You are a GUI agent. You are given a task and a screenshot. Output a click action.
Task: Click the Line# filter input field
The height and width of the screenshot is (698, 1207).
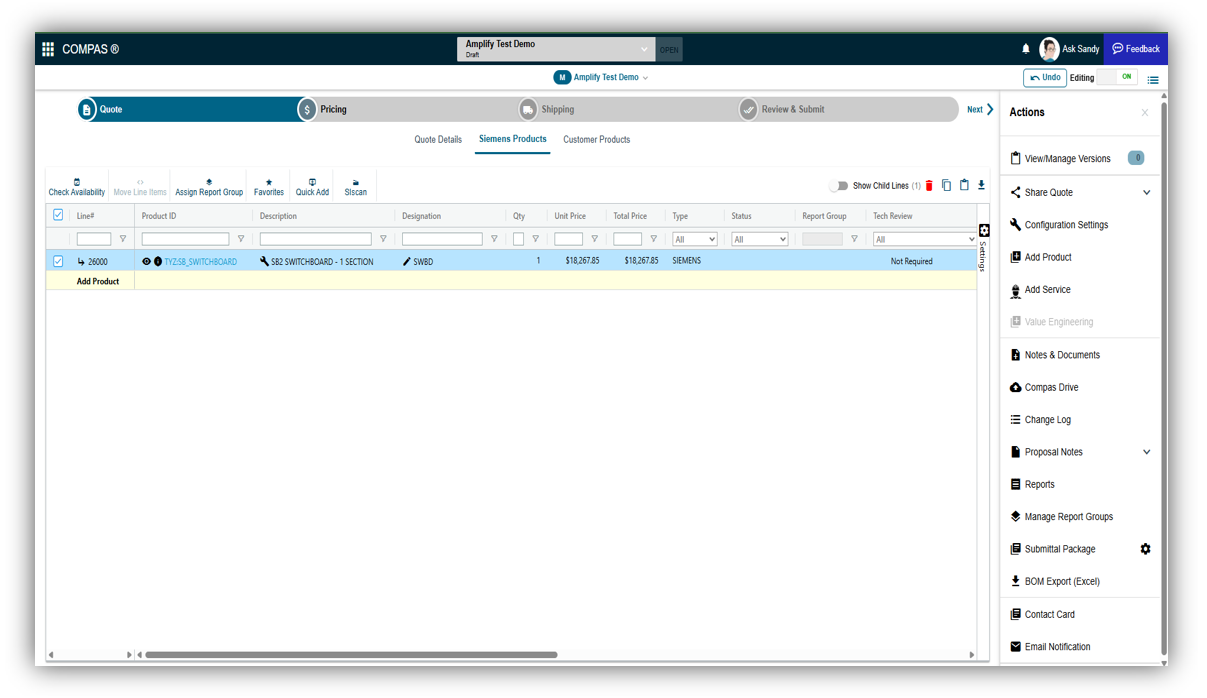click(x=94, y=239)
